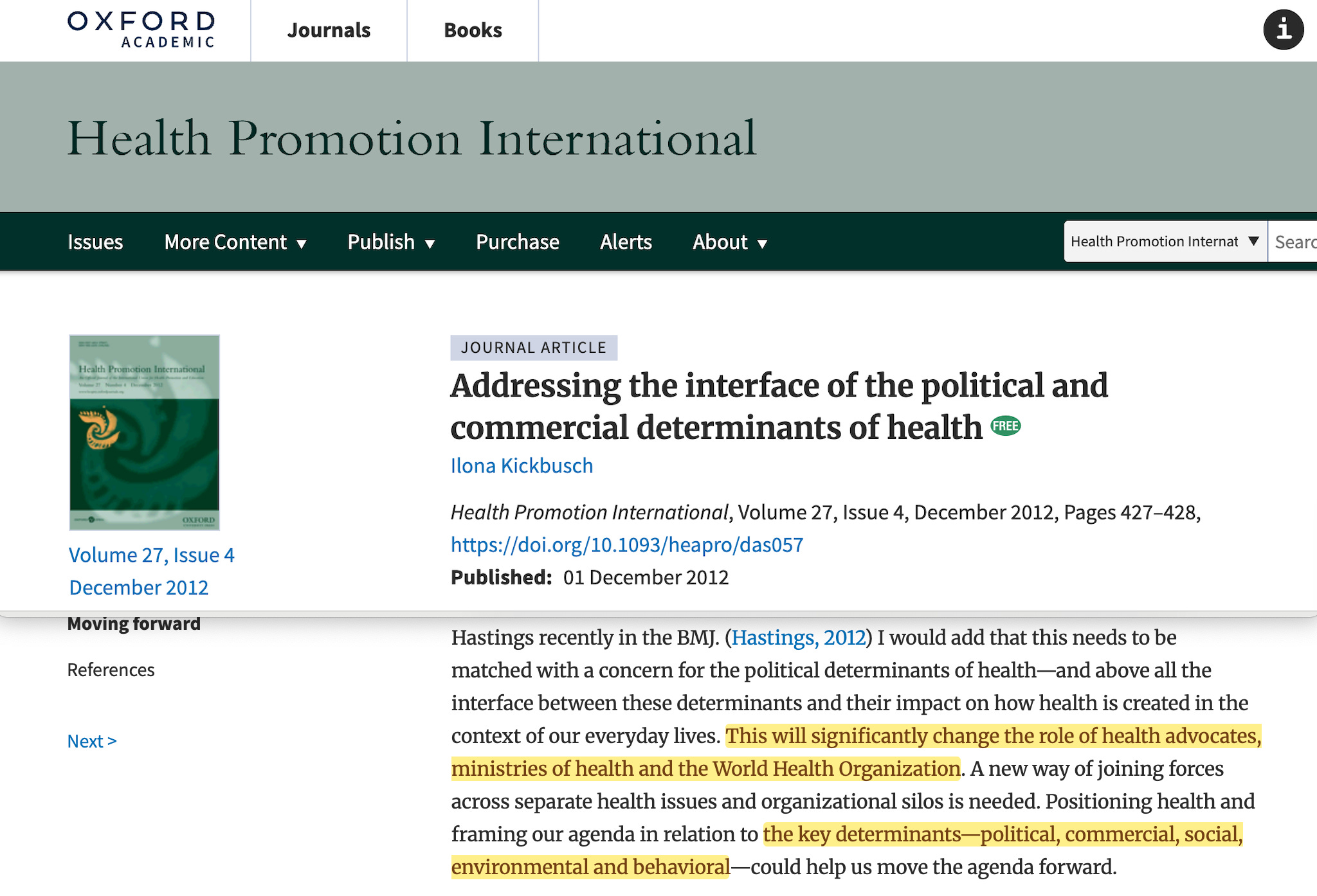Follow the Hastings, 2012 citation link
This screenshot has width=1317, height=896.
[798, 637]
